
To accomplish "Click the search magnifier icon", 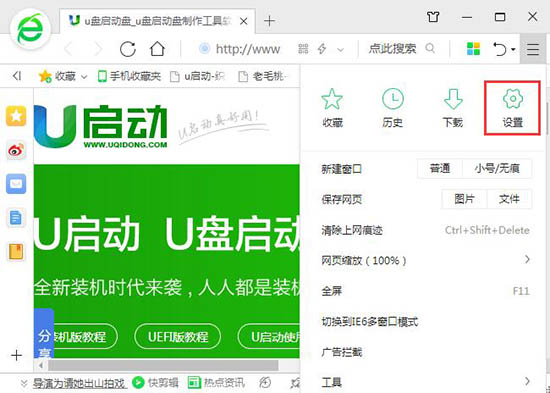I will tap(430, 48).
